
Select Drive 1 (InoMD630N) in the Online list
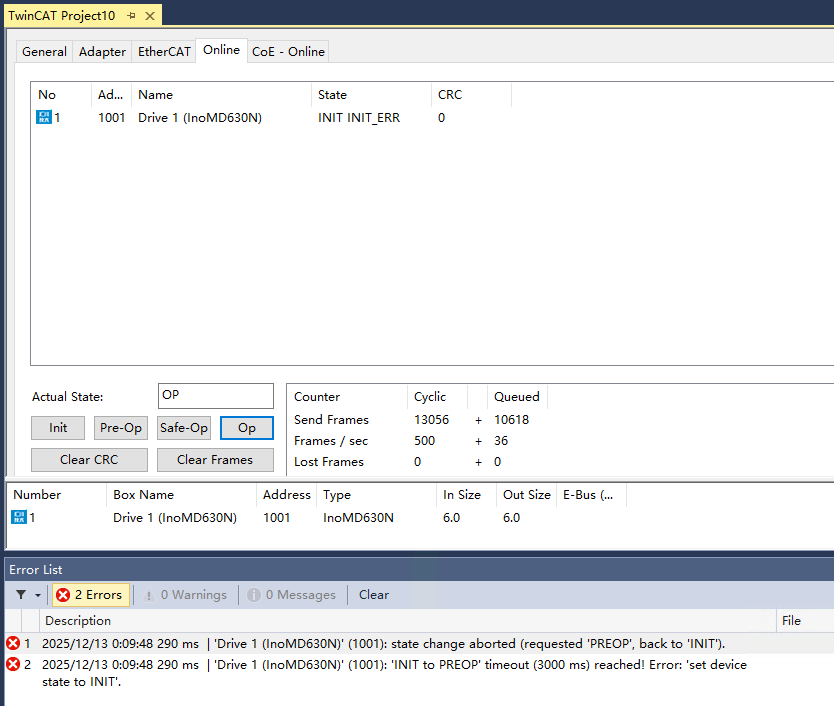tap(200, 118)
